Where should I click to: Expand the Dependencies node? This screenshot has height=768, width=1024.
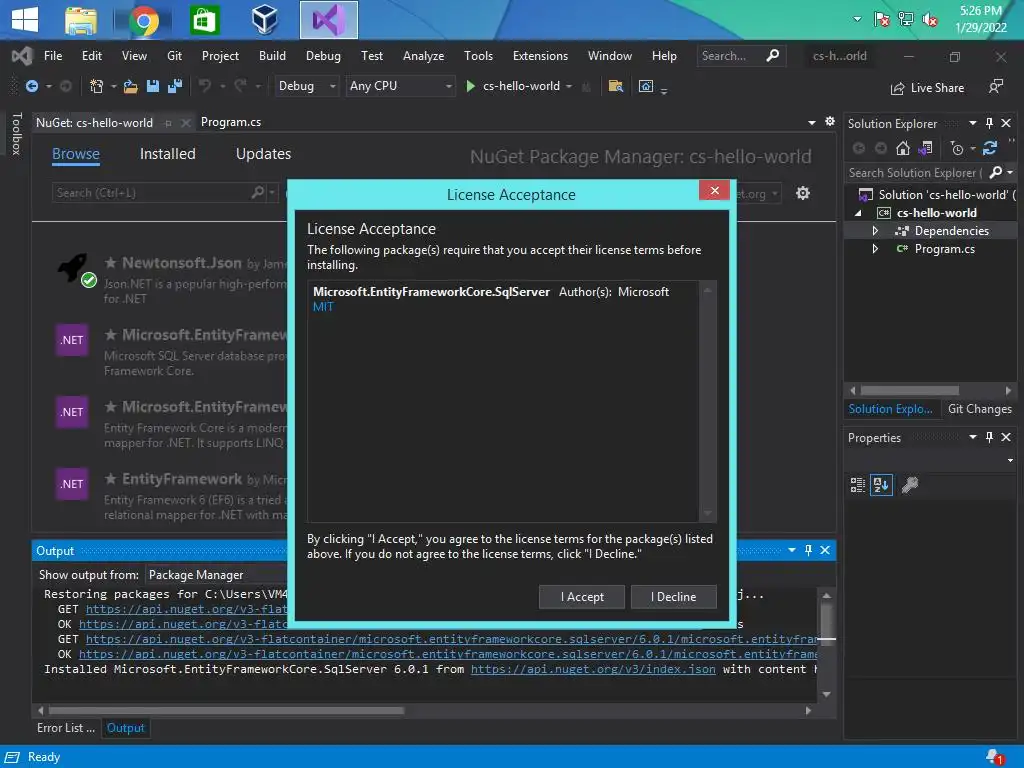coord(875,231)
